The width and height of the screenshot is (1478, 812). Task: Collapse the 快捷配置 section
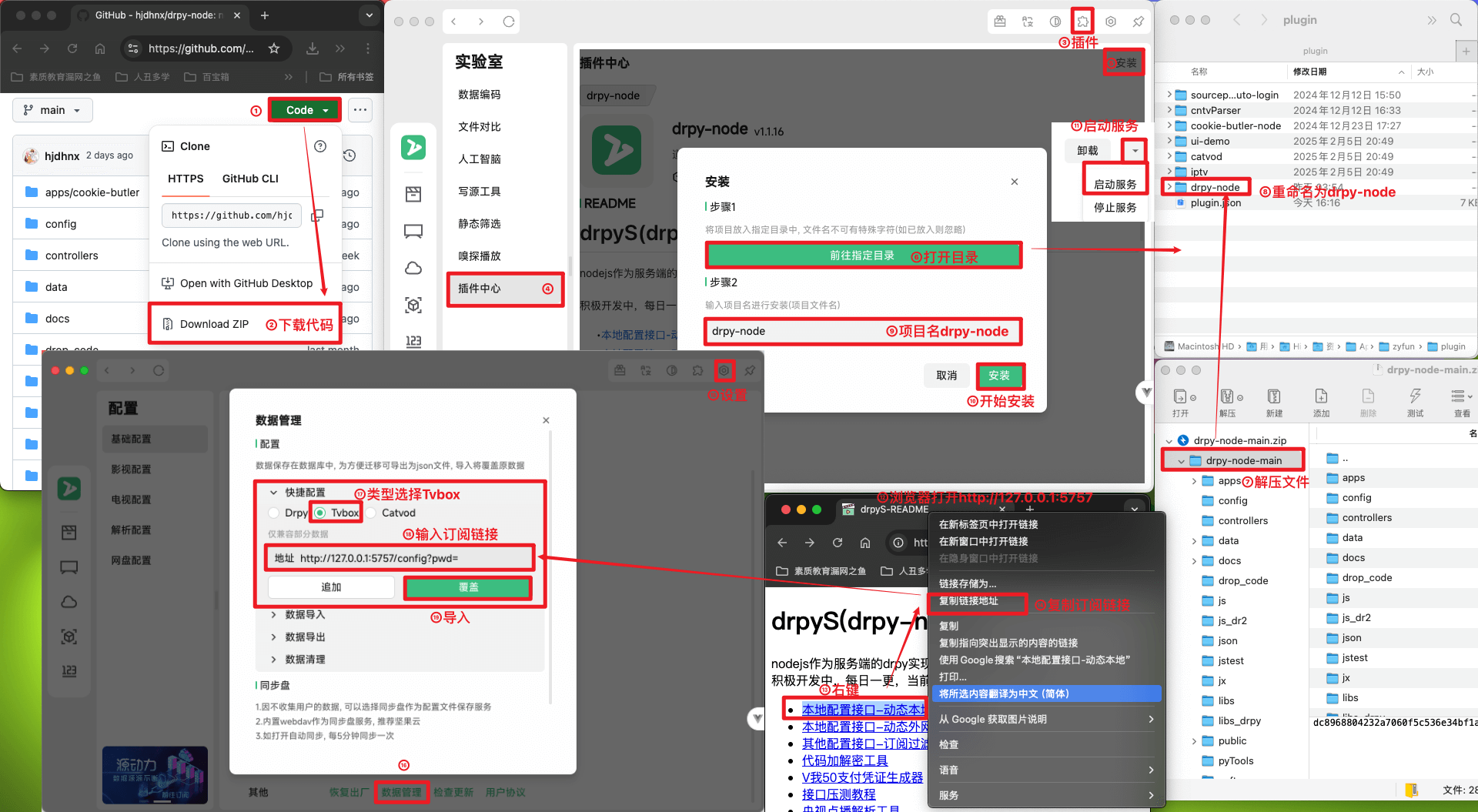click(273, 493)
